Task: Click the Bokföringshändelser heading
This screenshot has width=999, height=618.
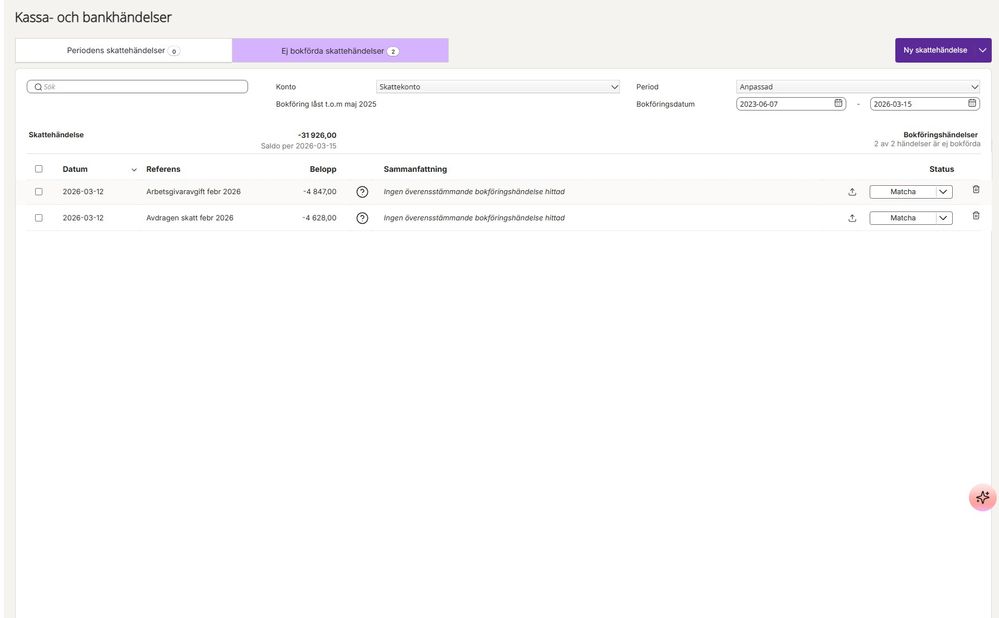Action: [940, 135]
